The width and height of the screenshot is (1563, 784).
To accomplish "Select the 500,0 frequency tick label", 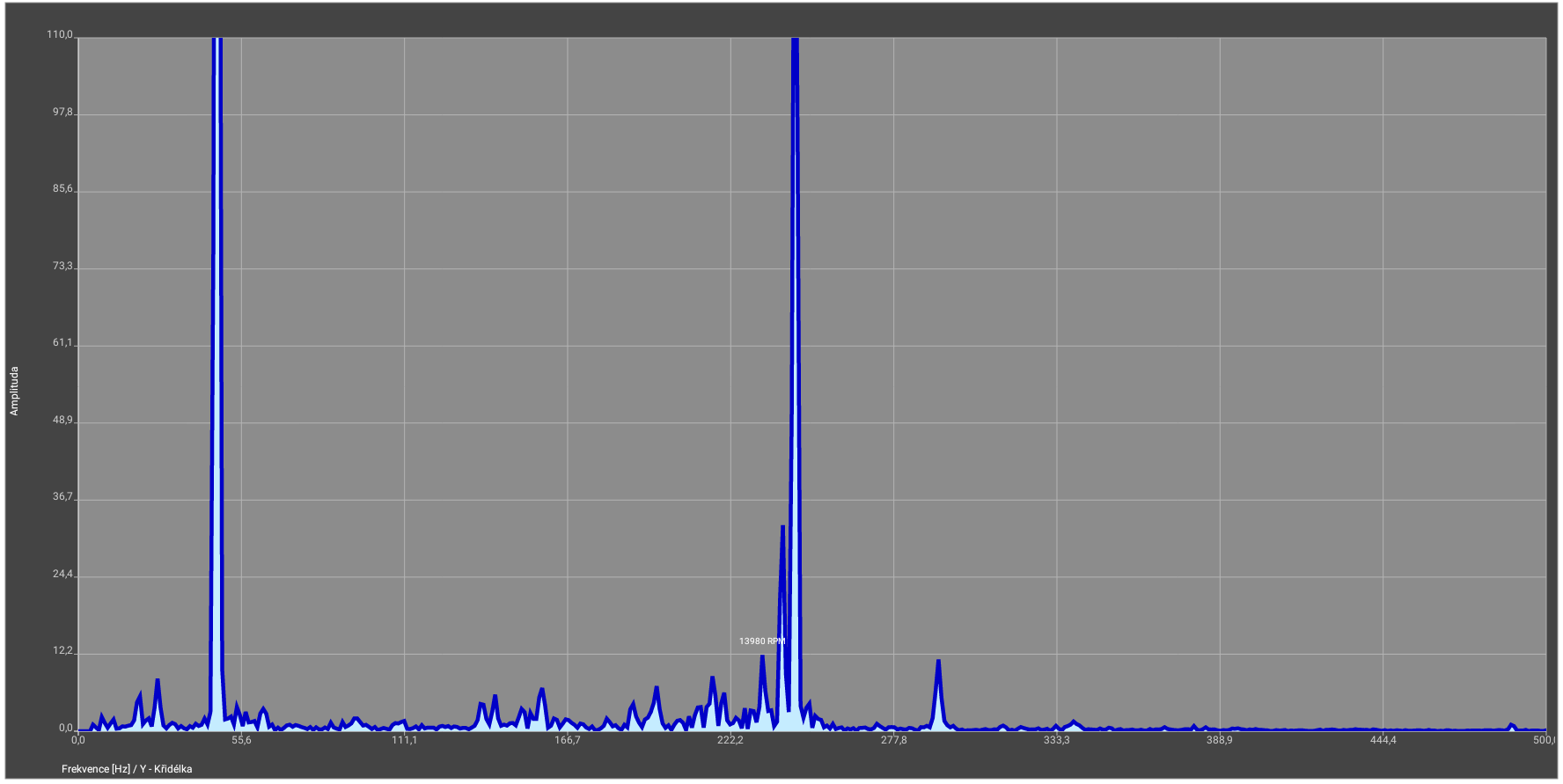I will (x=1544, y=740).
